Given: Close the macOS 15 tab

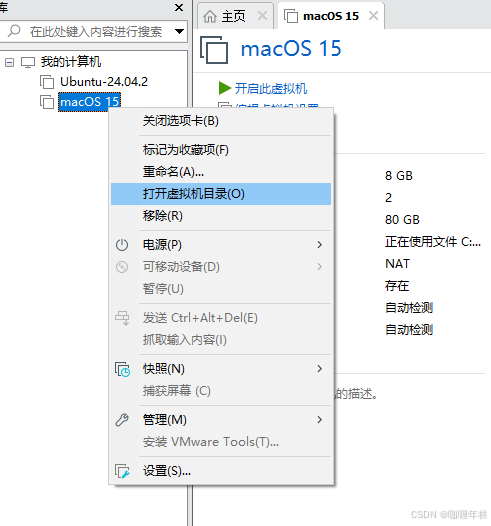Looking at the screenshot, I should coord(373,16).
